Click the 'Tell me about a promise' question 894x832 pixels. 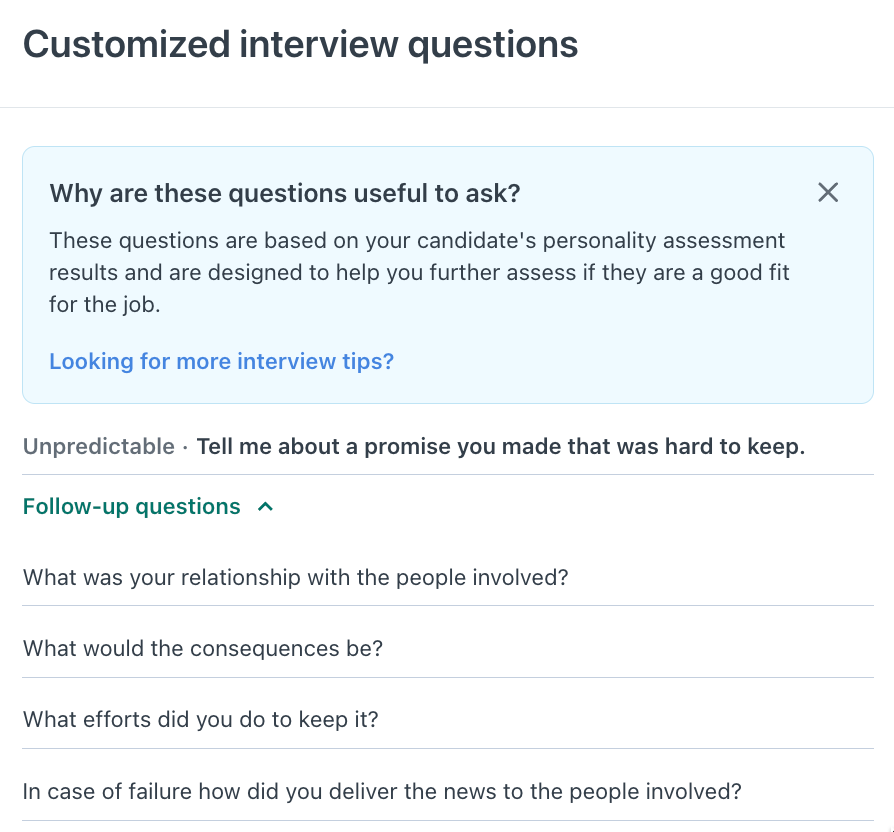click(x=500, y=446)
